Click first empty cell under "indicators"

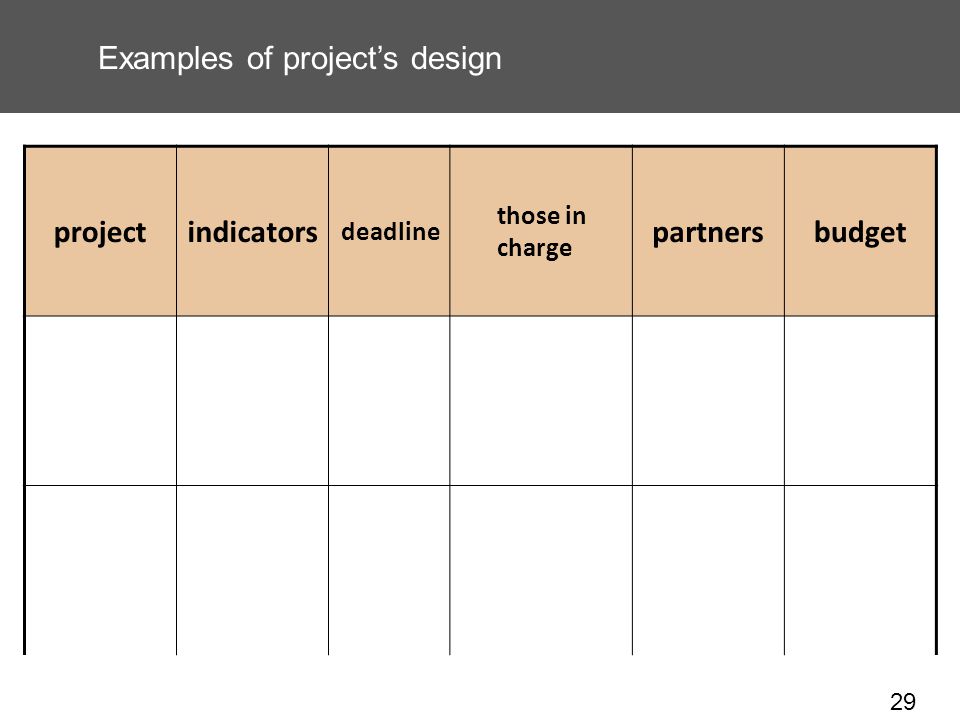pos(252,400)
